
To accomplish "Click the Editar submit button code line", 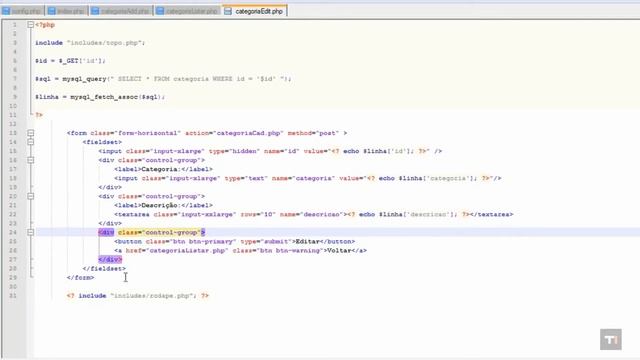I will [235, 242].
